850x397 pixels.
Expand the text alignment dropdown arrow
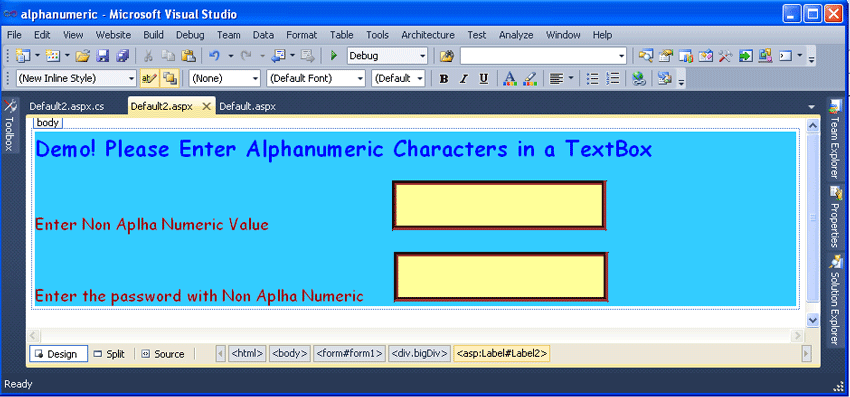pyautogui.click(x=571, y=79)
